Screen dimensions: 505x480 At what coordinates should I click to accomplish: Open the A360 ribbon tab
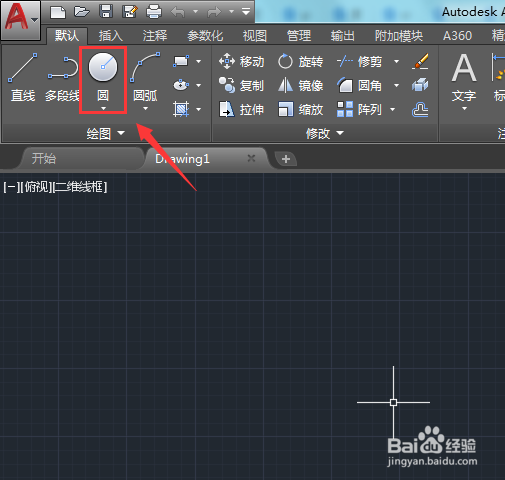click(457, 36)
